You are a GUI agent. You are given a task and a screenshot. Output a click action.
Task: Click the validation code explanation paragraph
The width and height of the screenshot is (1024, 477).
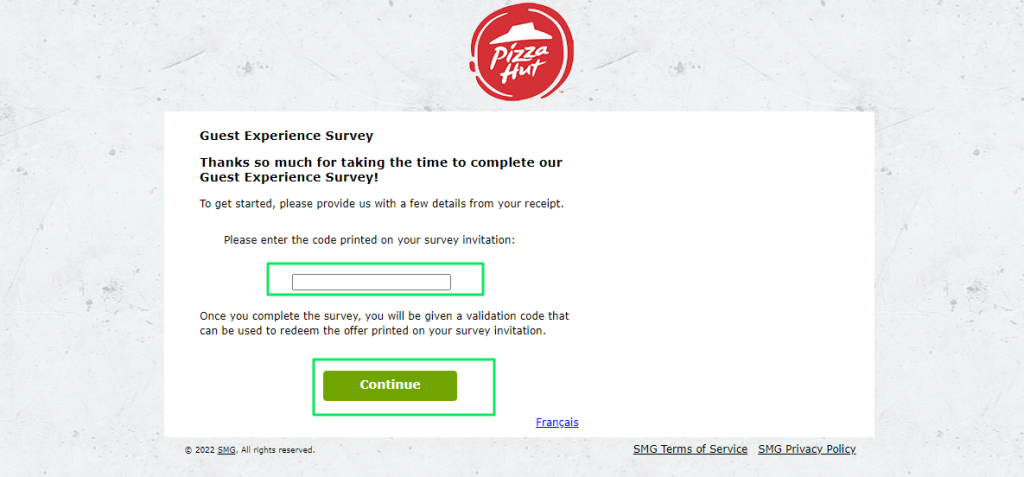384,323
